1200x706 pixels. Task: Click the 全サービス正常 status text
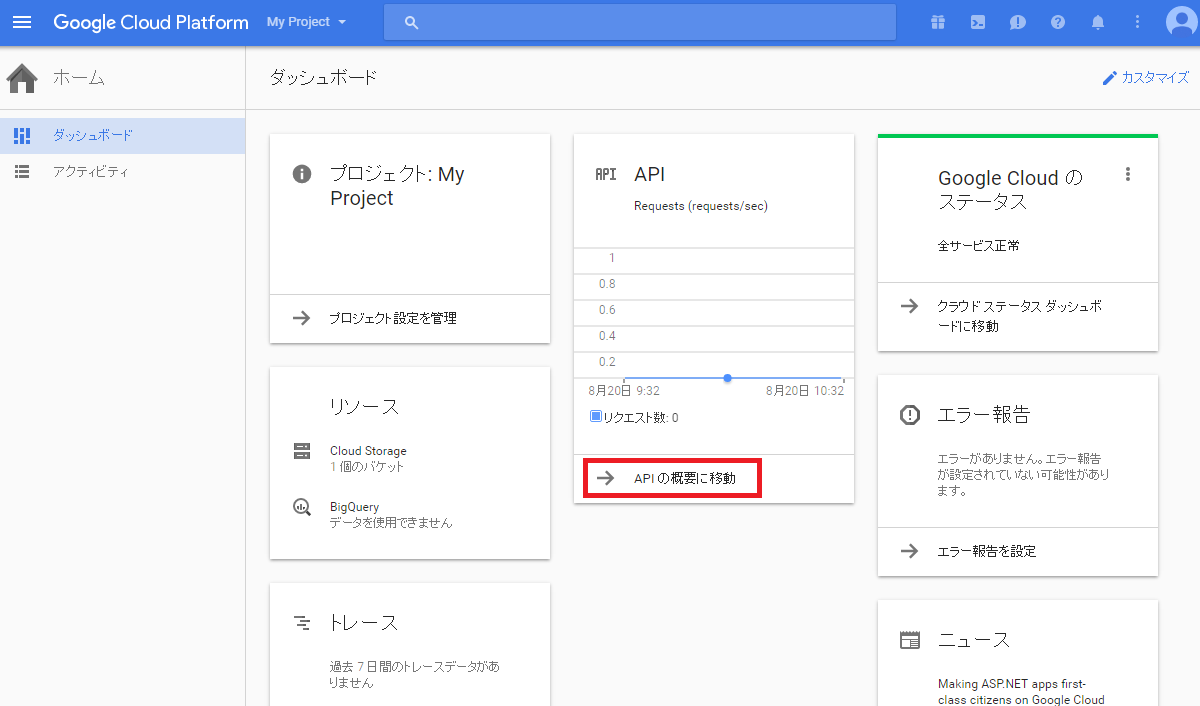coord(979,245)
